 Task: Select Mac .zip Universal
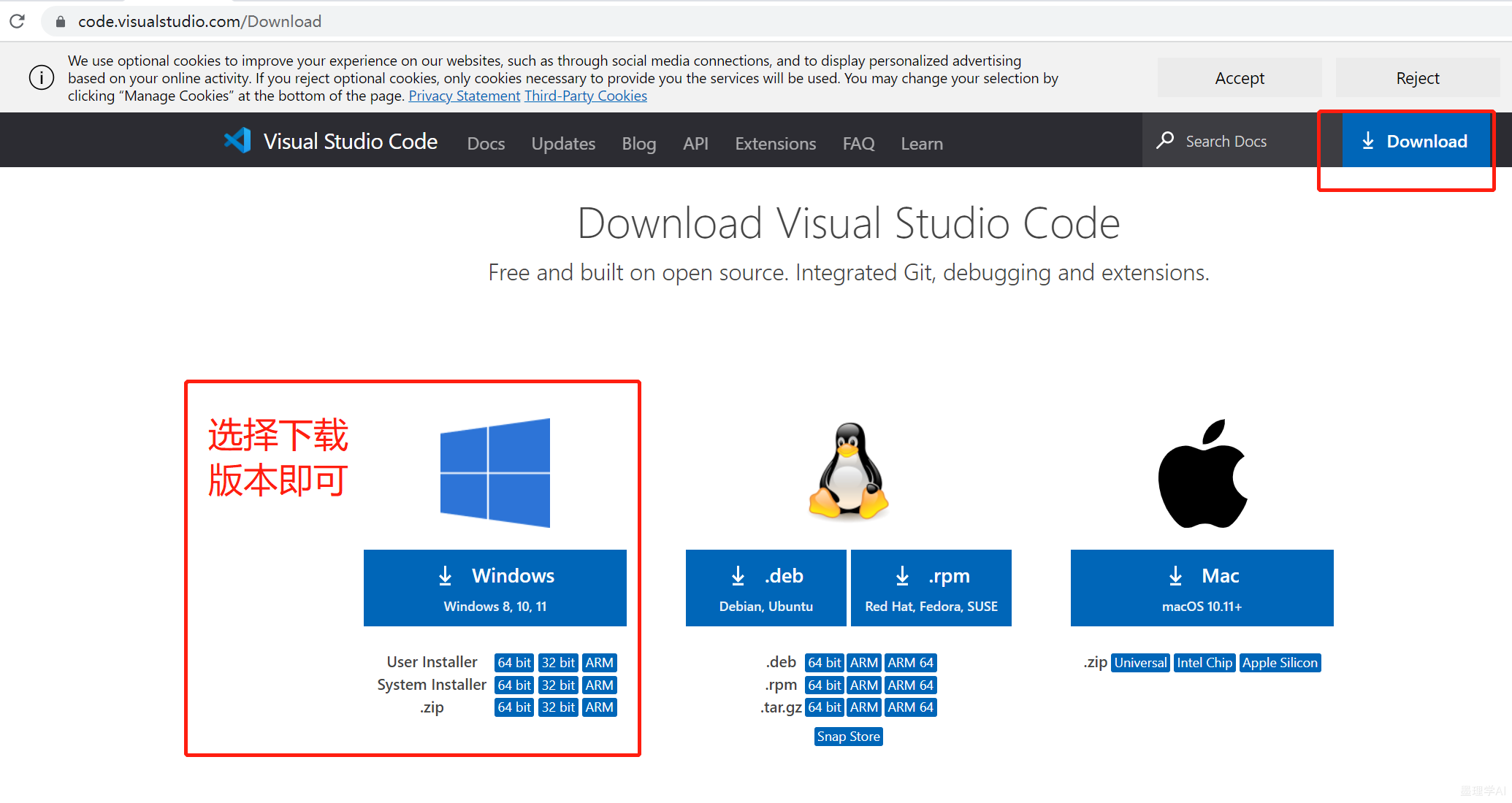(x=1140, y=663)
